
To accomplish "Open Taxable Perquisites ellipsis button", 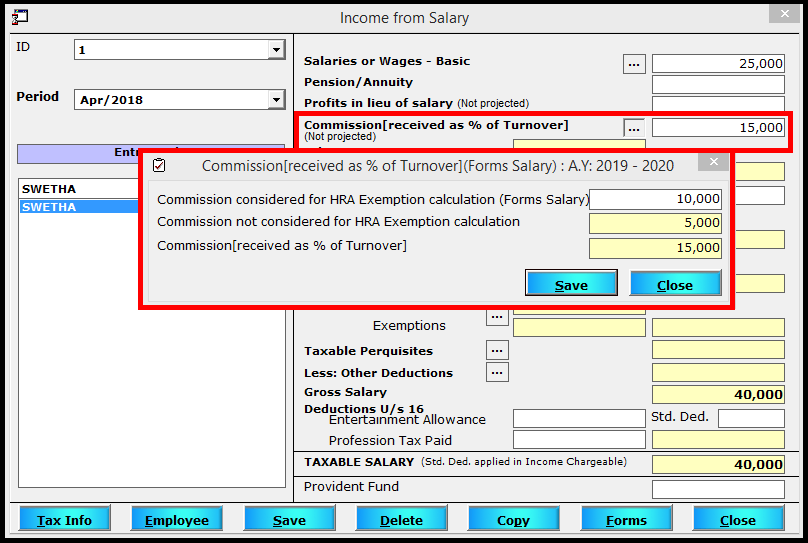I will [x=497, y=350].
